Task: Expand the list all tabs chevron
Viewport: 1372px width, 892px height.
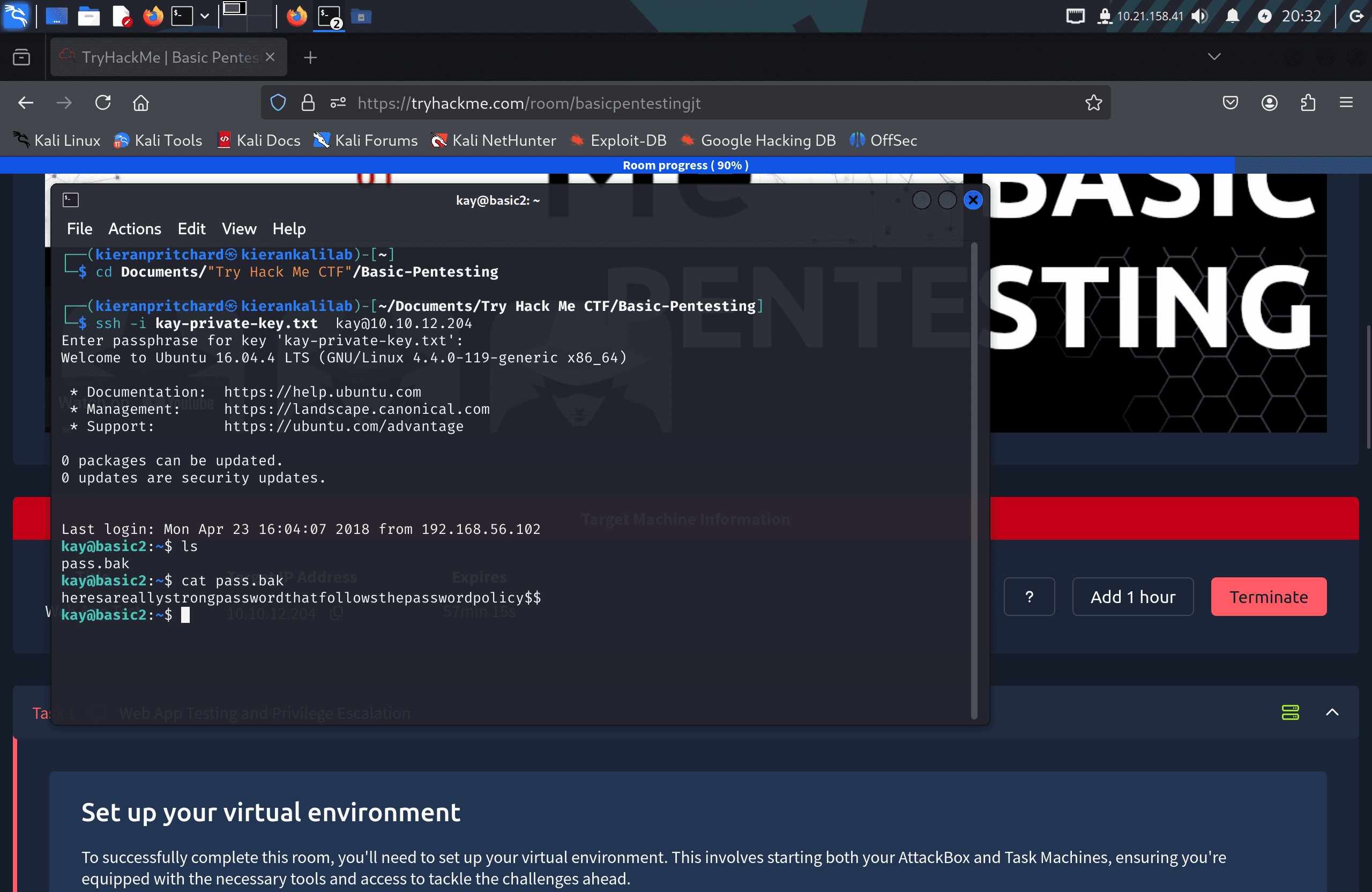Action: click(x=1214, y=56)
